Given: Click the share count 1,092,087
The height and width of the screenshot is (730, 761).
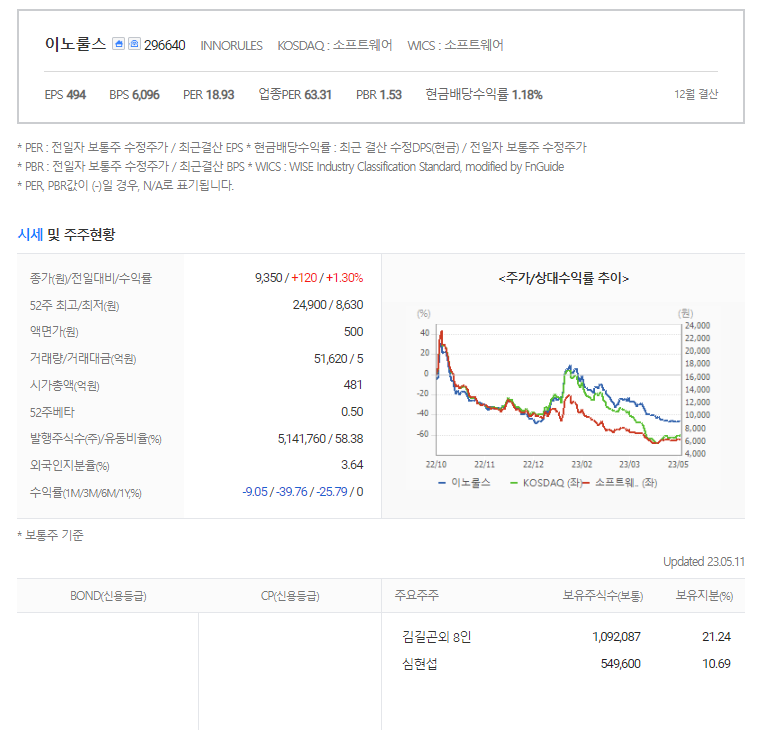Looking at the screenshot, I should coord(616,636).
